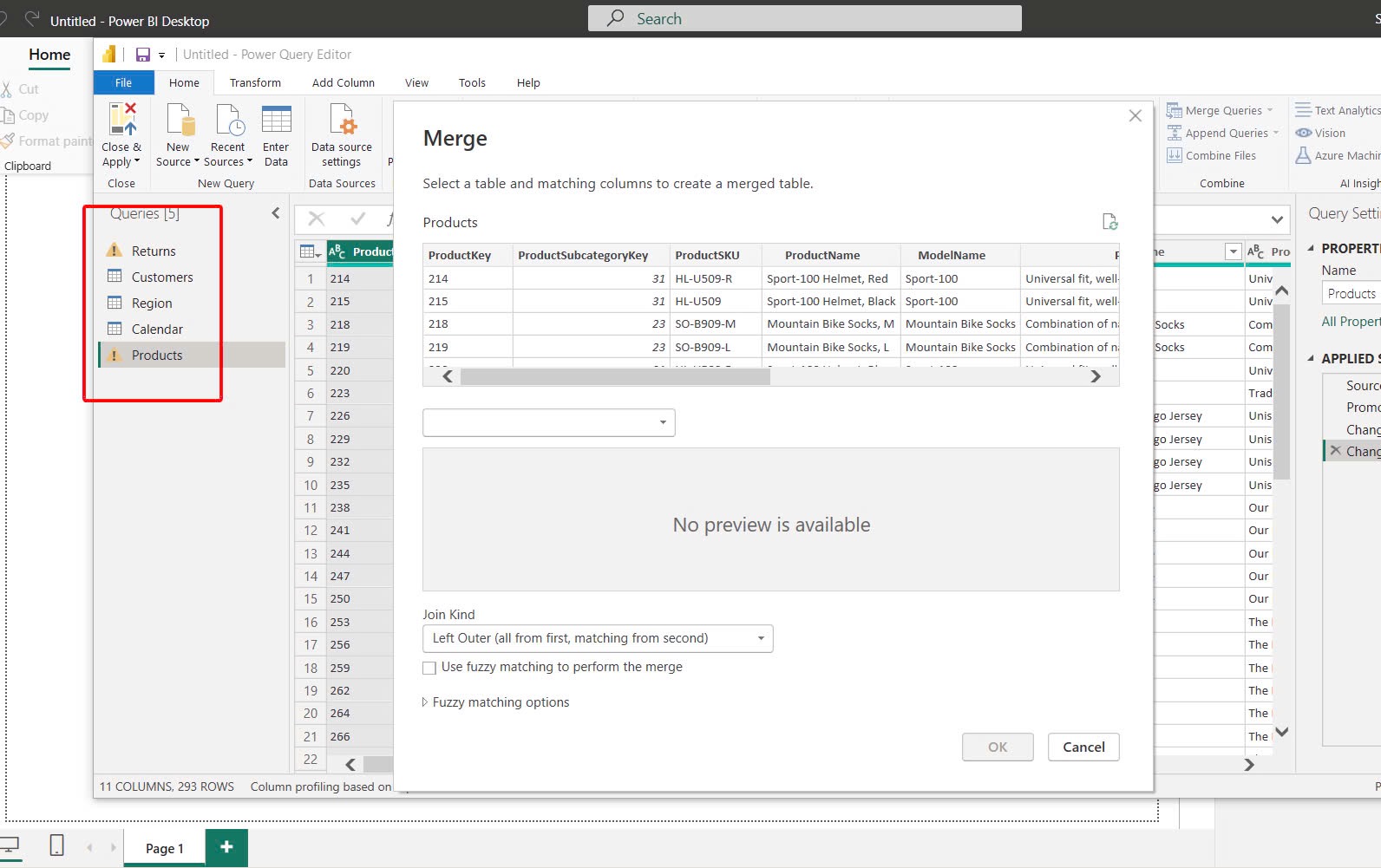Open Recent Sources icon
Image resolution: width=1381 pixels, height=868 pixels.
coord(229,120)
